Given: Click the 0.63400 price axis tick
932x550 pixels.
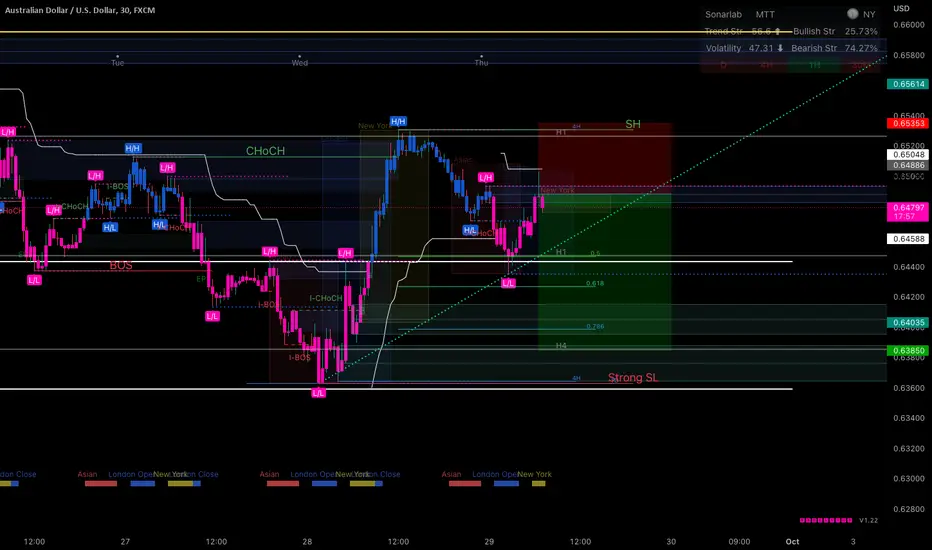Looking at the screenshot, I should coord(909,418).
